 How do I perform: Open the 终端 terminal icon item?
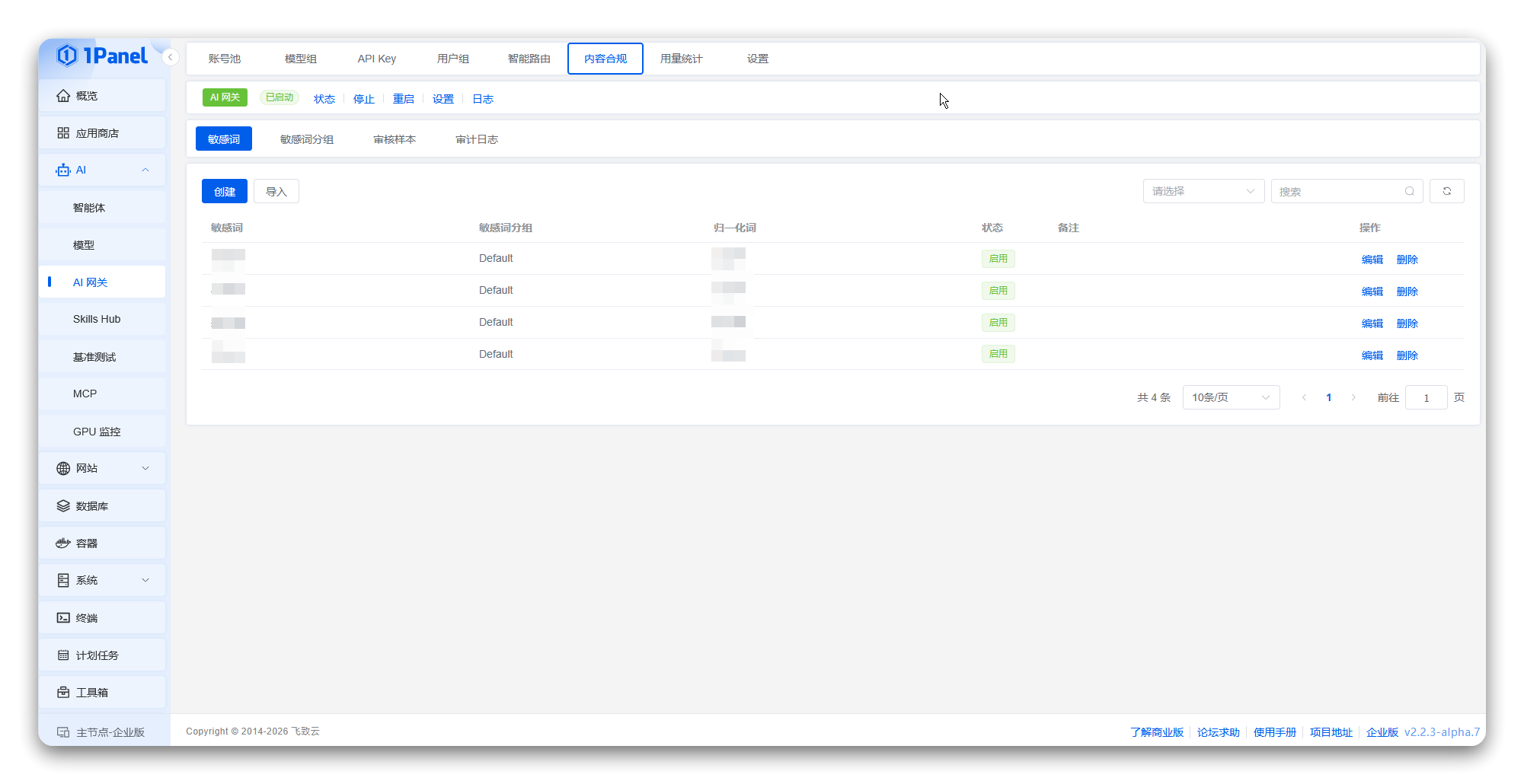tap(102, 618)
